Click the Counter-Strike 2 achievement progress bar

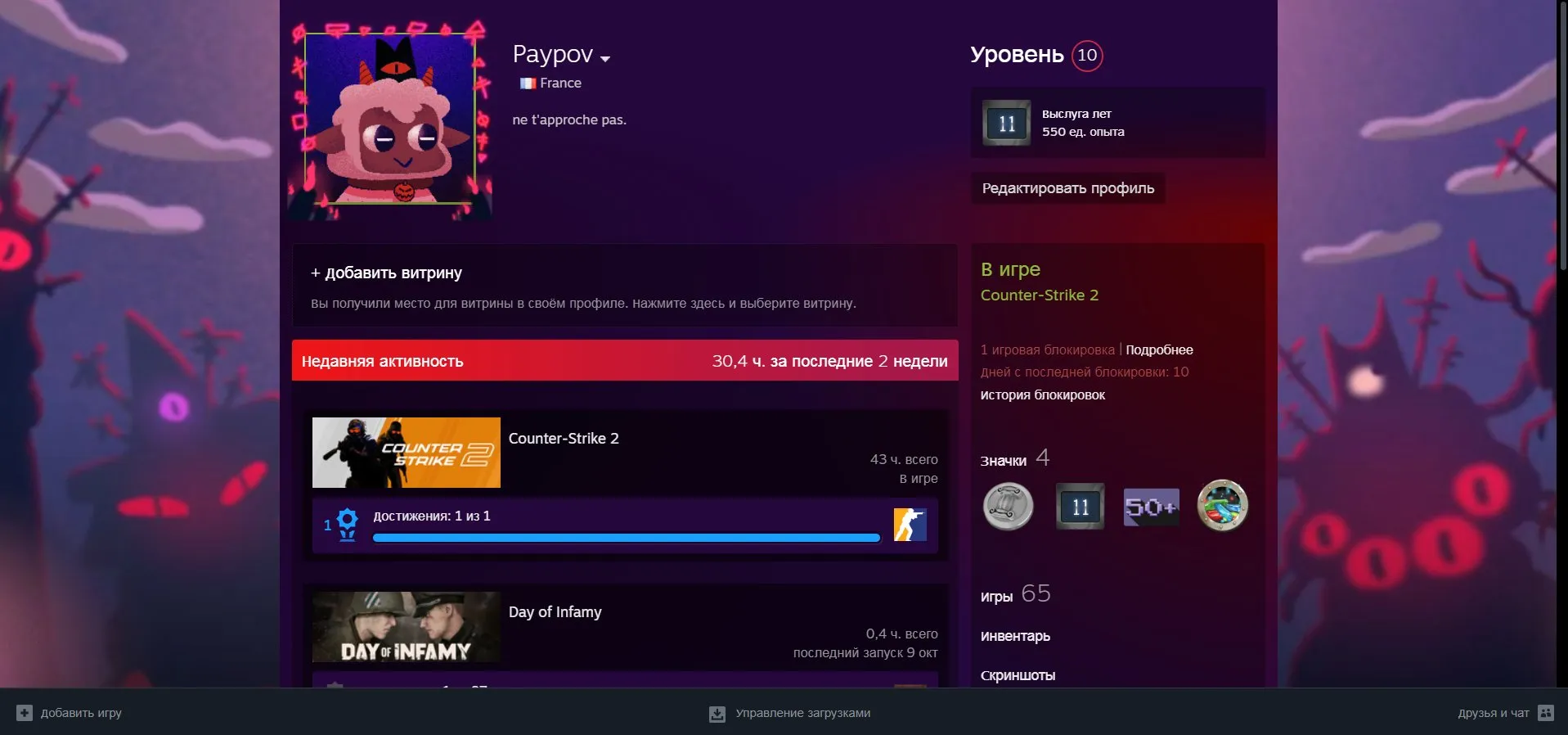[x=627, y=538]
